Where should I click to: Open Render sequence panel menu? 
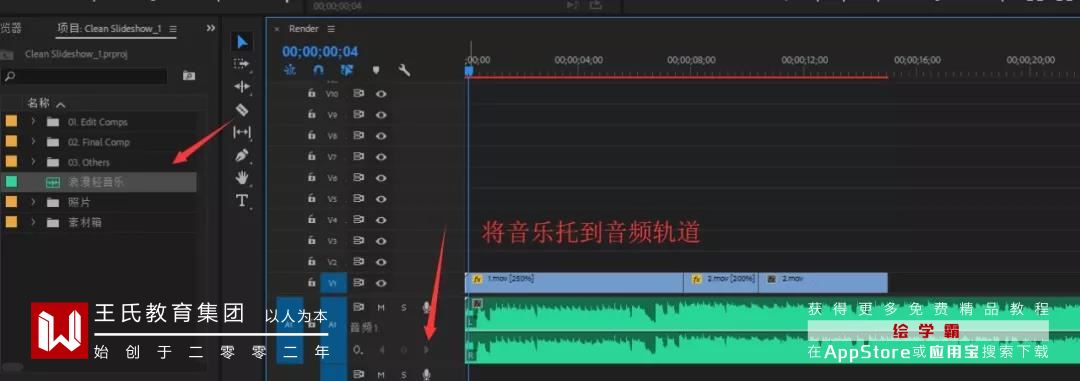(x=331, y=29)
